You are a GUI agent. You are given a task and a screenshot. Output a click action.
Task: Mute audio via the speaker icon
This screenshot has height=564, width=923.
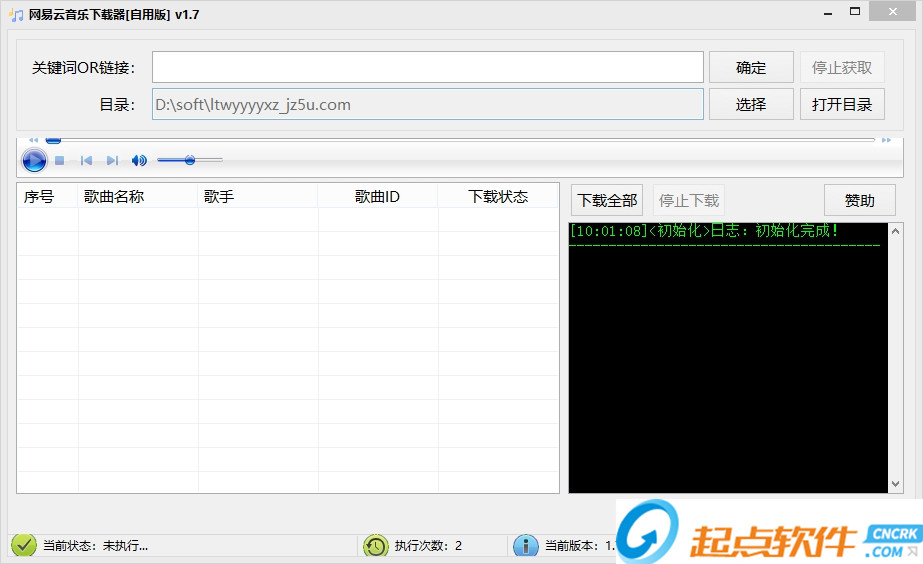point(139,160)
